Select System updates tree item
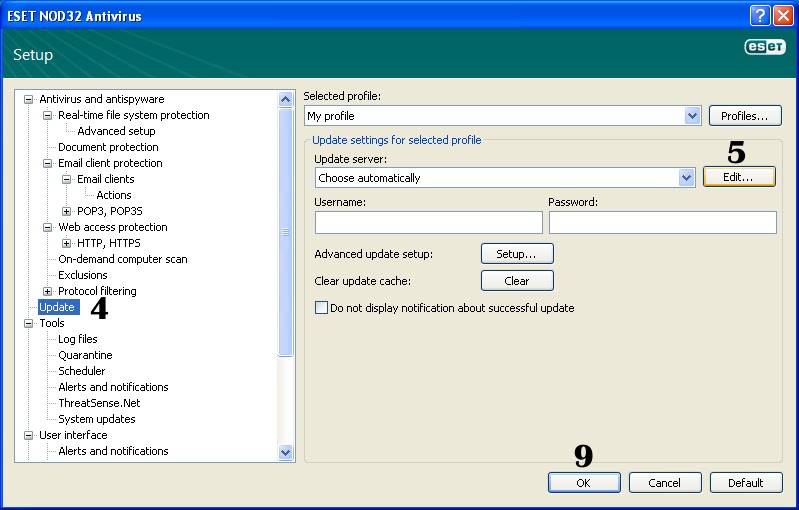The image size is (799, 510). pos(97,419)
